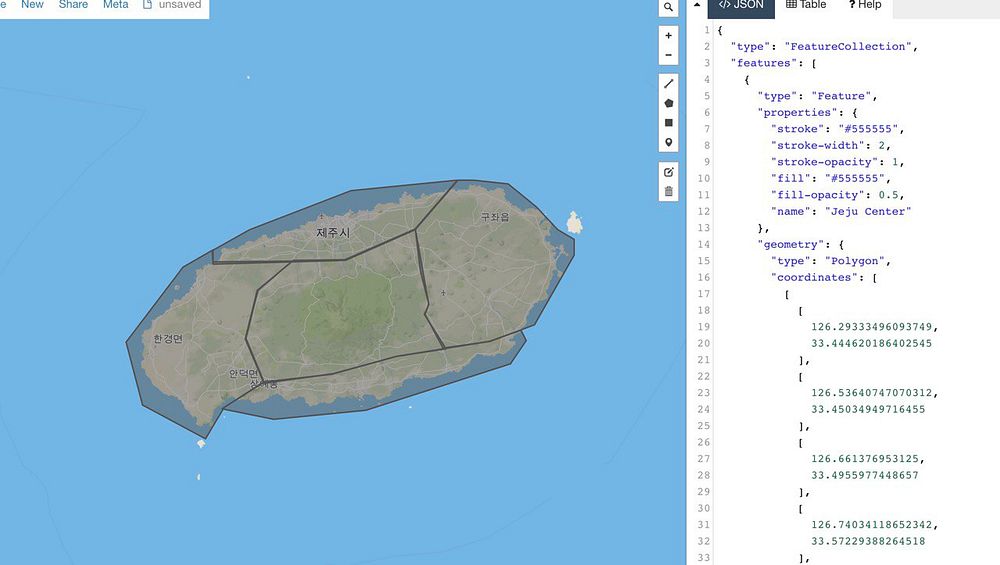Click the unsaved file label
The width and height of the screenshot is (1000, 565).
pos(172,4)
